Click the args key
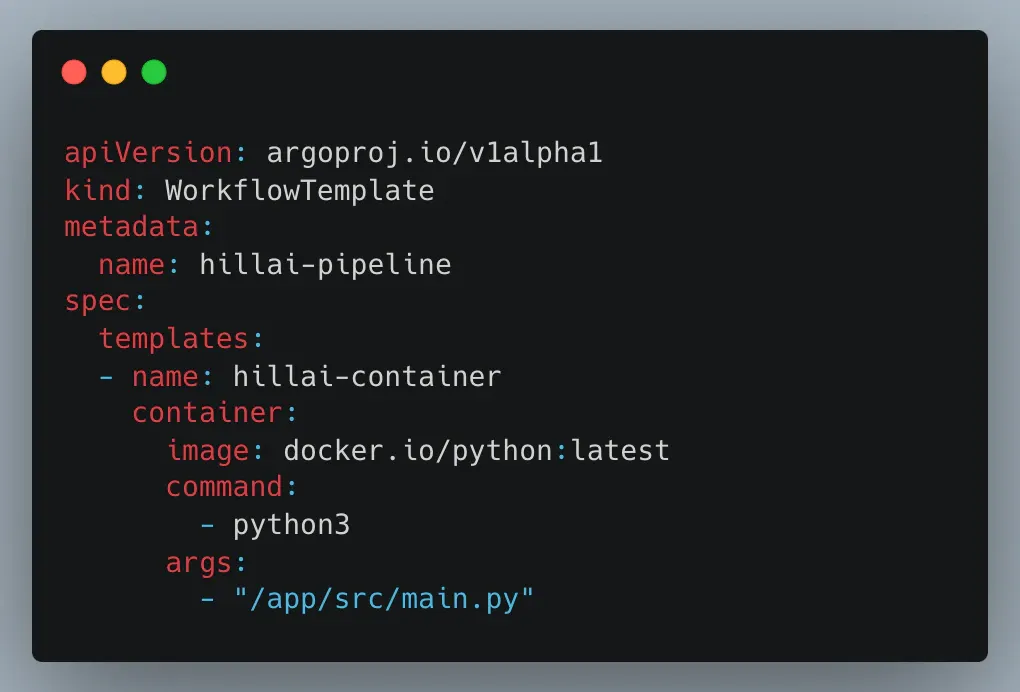Image resolution: width=1020 pixels, height=692 pixels. click(199, 563)
